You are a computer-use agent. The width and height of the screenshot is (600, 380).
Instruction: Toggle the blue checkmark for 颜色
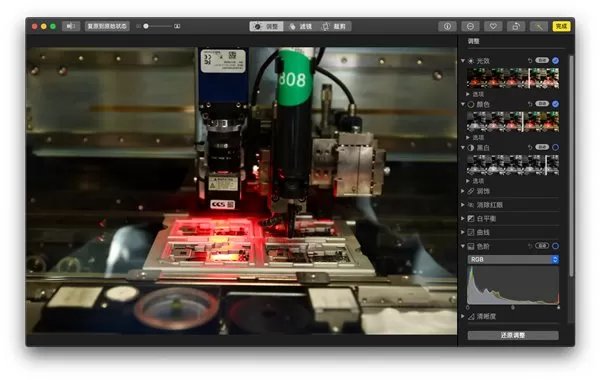pyautogui.click(x=556, y=104)
